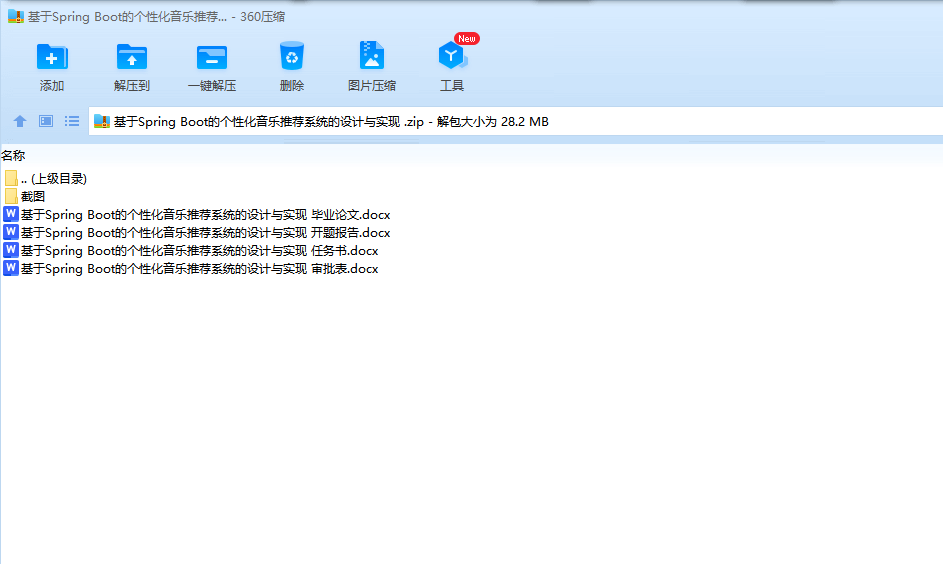The height and width of the screenshot is (564, 943).
Task: Select the 毕业论文.docx file
Action: click(x=205, y=215)
